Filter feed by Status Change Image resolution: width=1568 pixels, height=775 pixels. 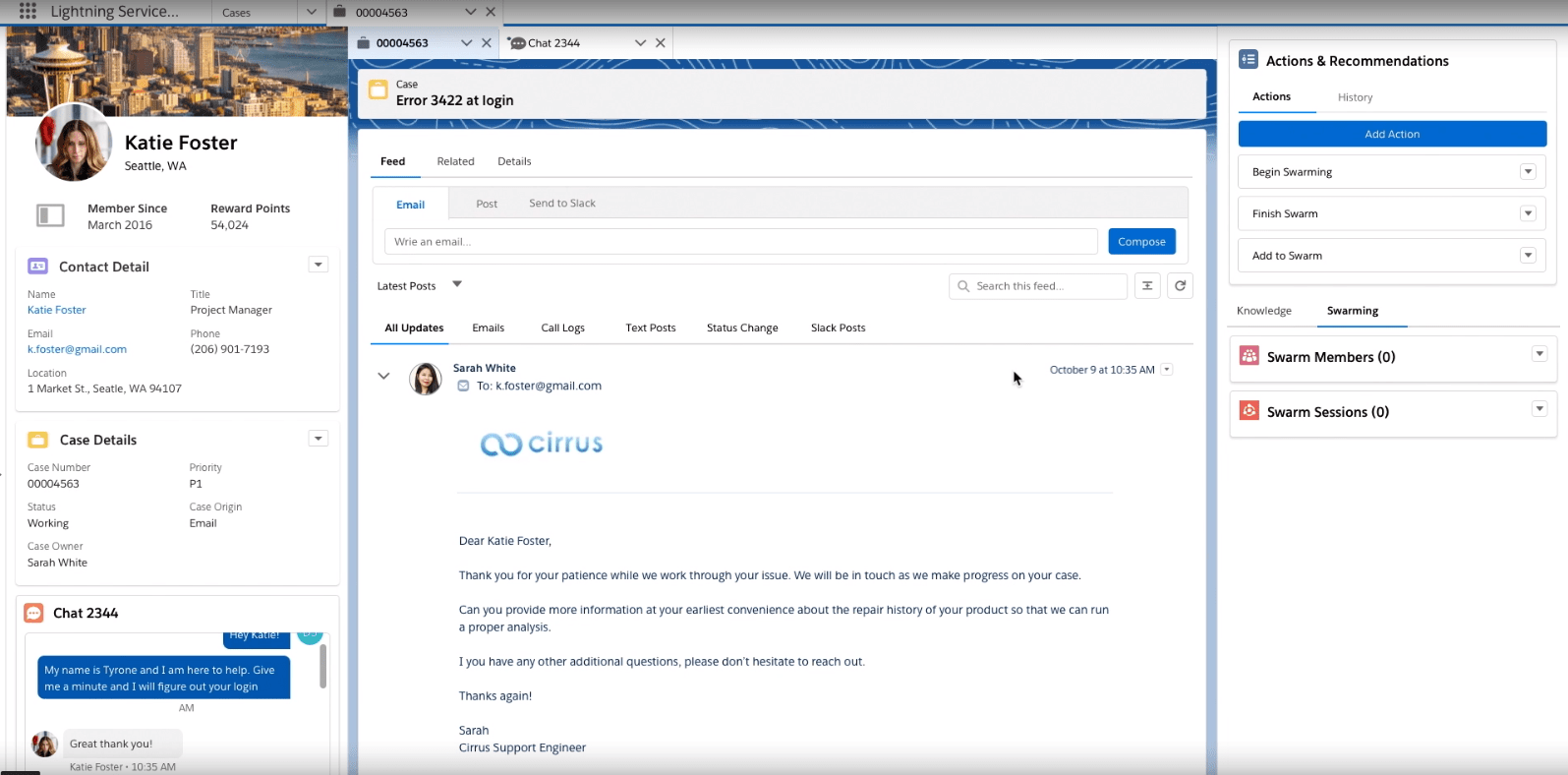coord(742,328)
